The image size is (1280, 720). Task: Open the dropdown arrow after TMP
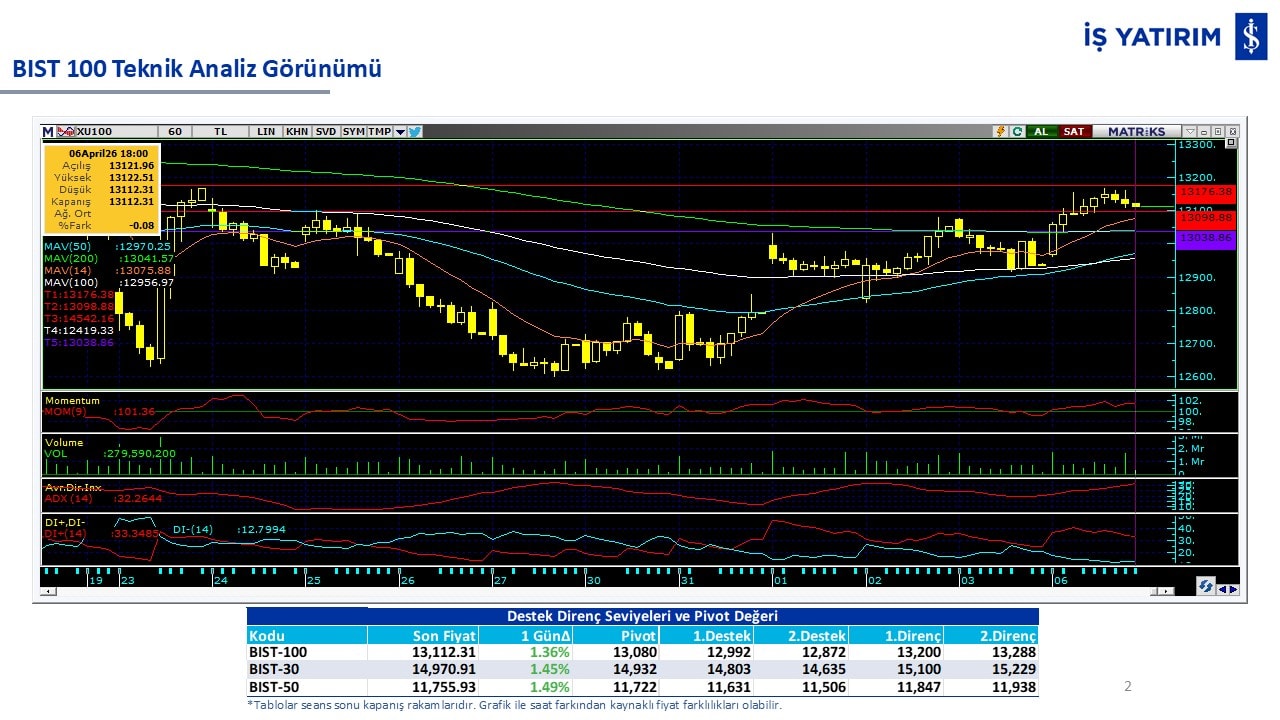400,131
